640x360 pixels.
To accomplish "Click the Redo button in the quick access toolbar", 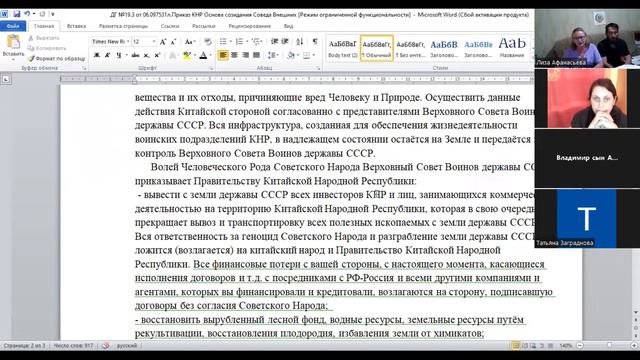I will coord(42,14).
